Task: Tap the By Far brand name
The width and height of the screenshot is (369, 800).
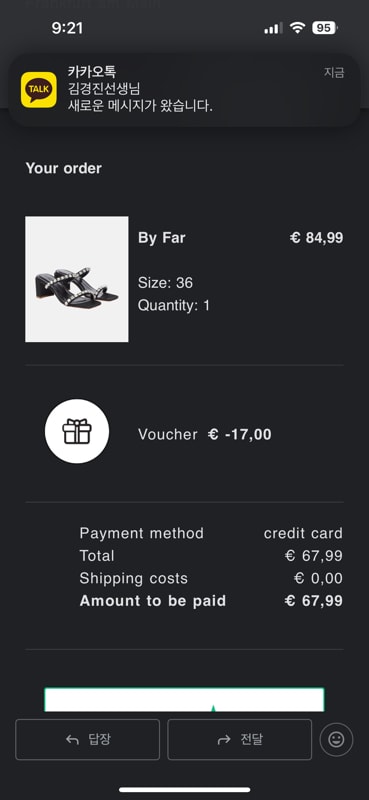Action: tap(161, 238)
